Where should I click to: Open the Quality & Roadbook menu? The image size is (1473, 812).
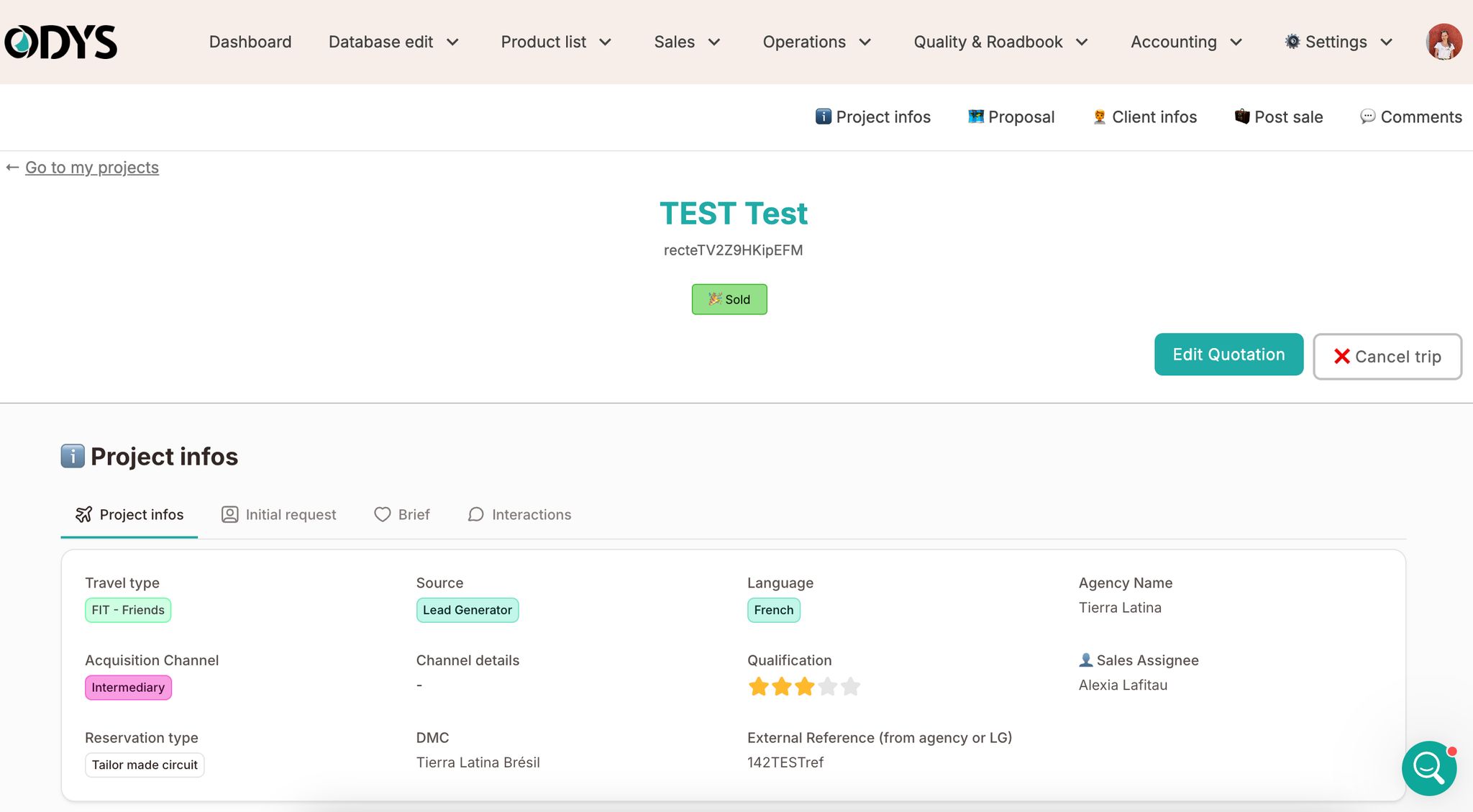point(1001,42)
